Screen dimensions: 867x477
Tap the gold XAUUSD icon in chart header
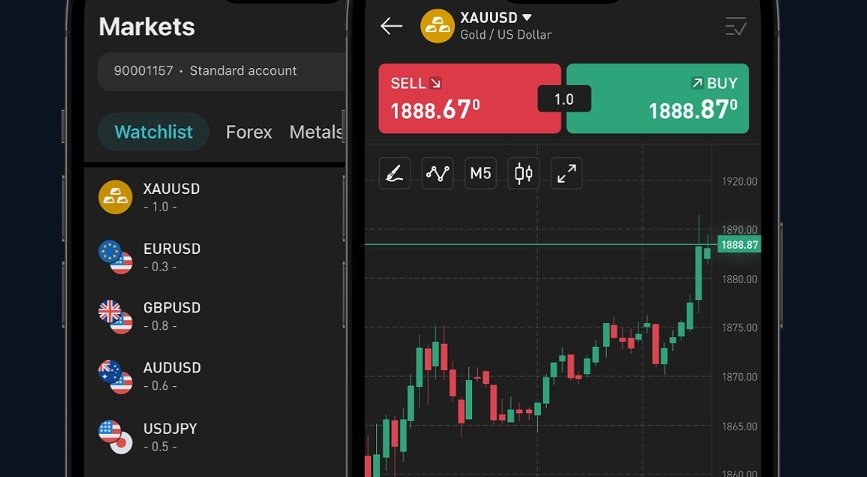coord(437,26)
